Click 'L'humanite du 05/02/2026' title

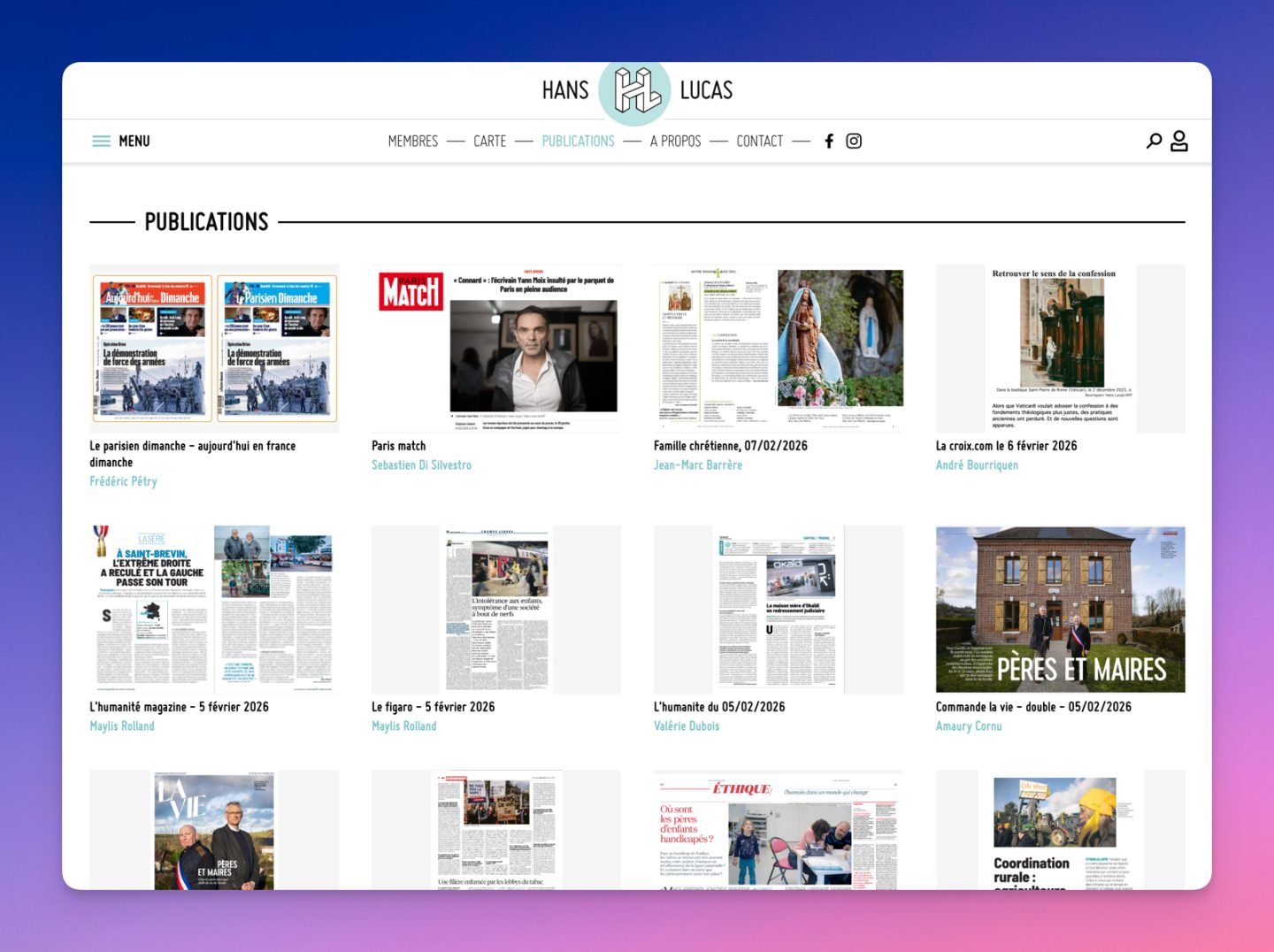point(719,707)
